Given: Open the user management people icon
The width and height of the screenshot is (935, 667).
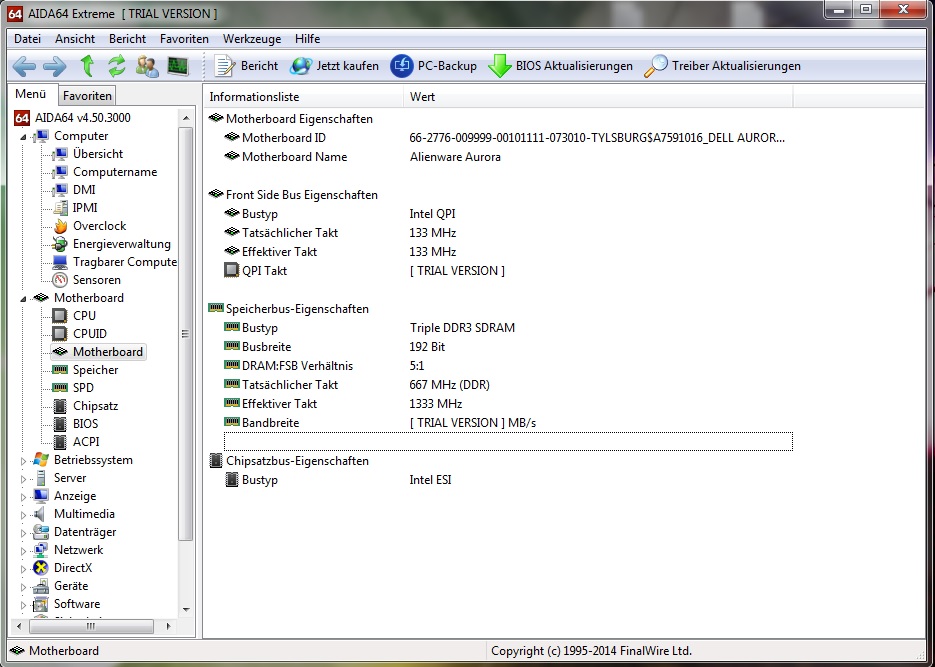Looking at the screenshot, I should (x=147, y=66).
